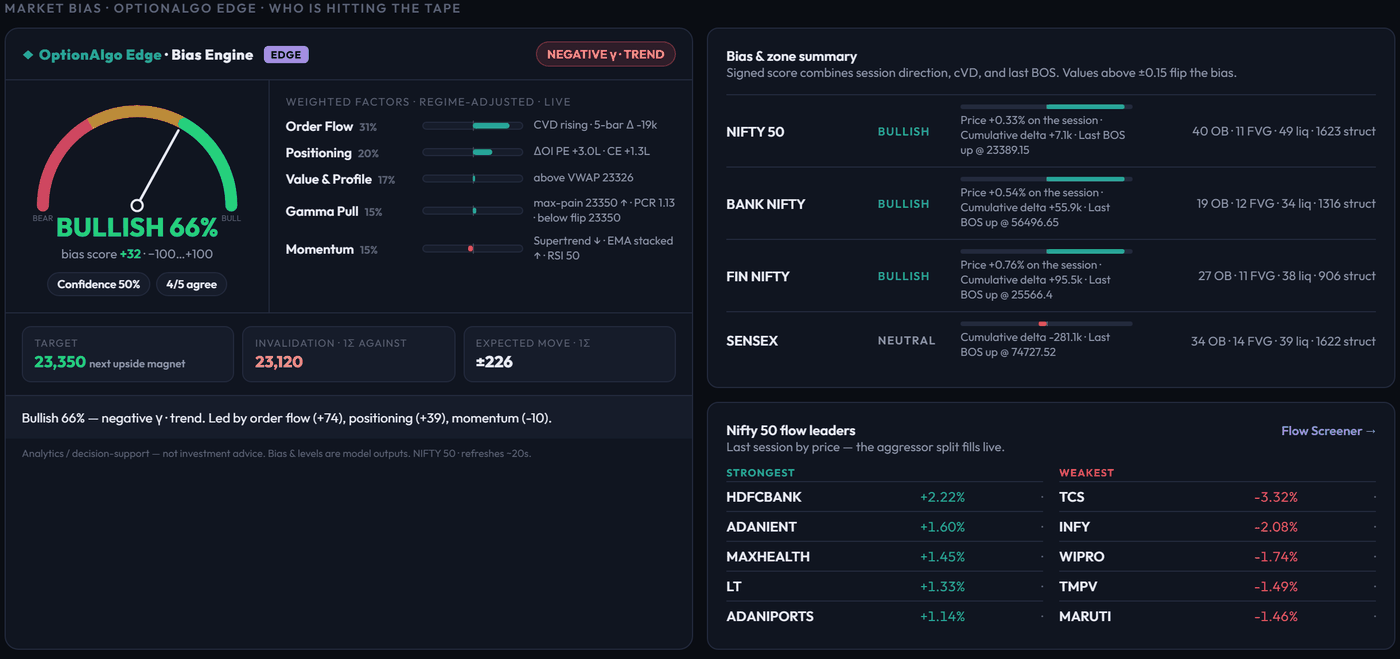
Task: Click the Positioning factor bar
Action: point(473,152)
